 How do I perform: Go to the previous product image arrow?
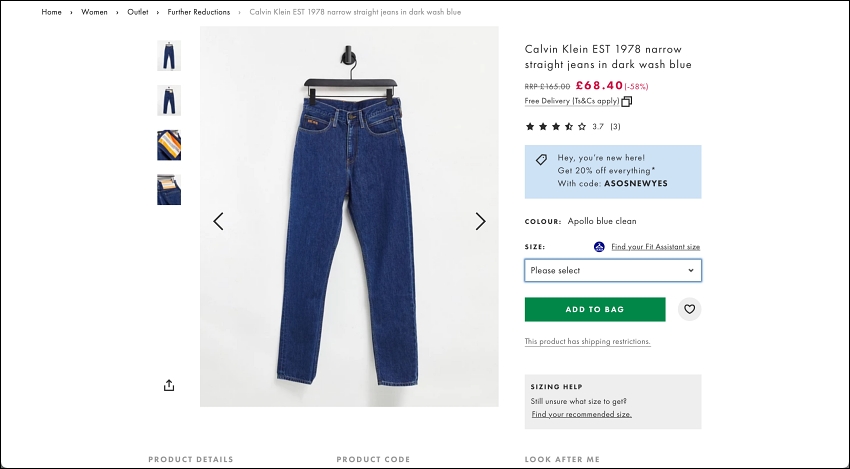[x=218, y=221]
